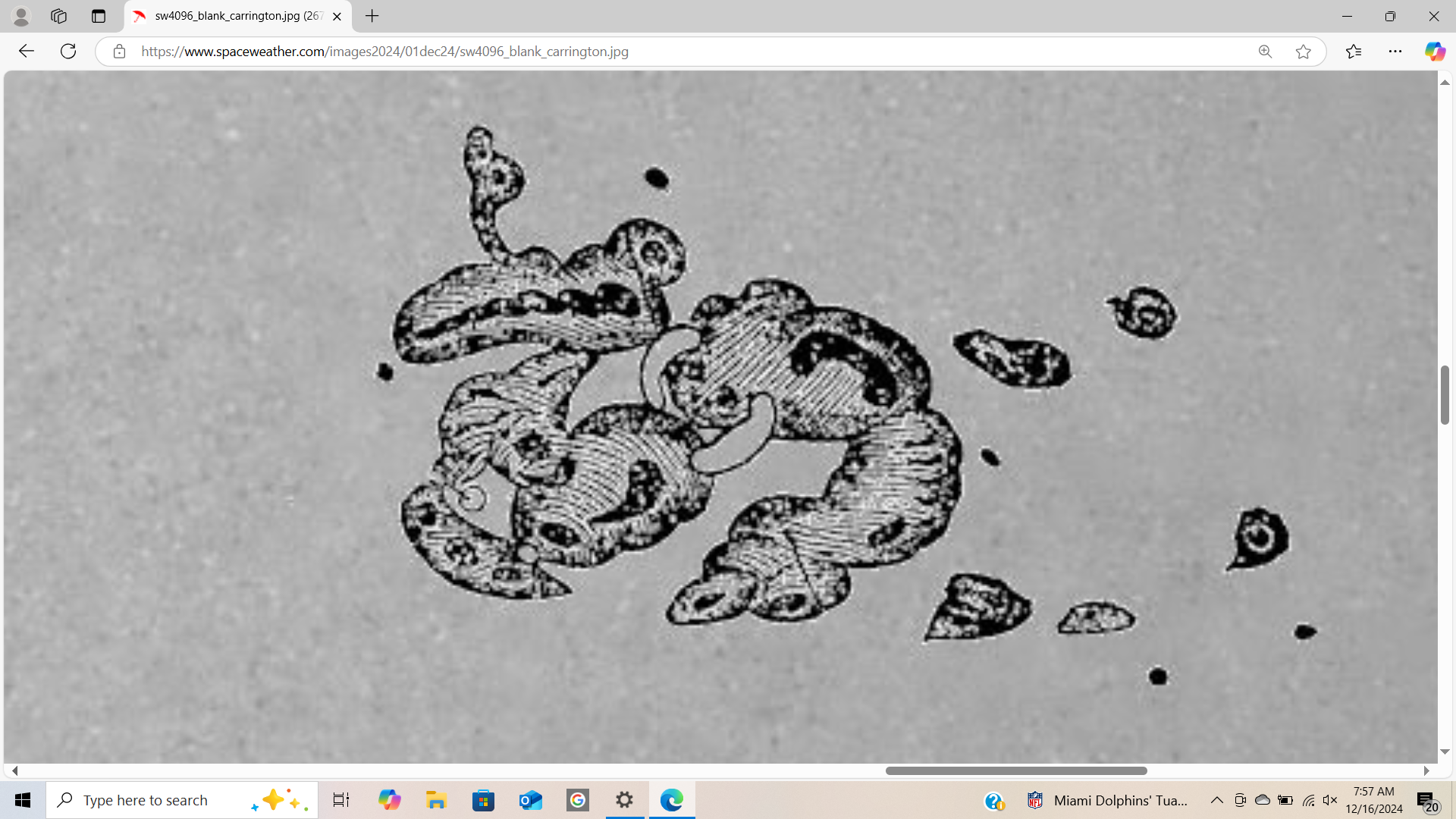Refresh the page with the reload icon
The width and height of the screenshot is (1456, 819).
(68, 52)
